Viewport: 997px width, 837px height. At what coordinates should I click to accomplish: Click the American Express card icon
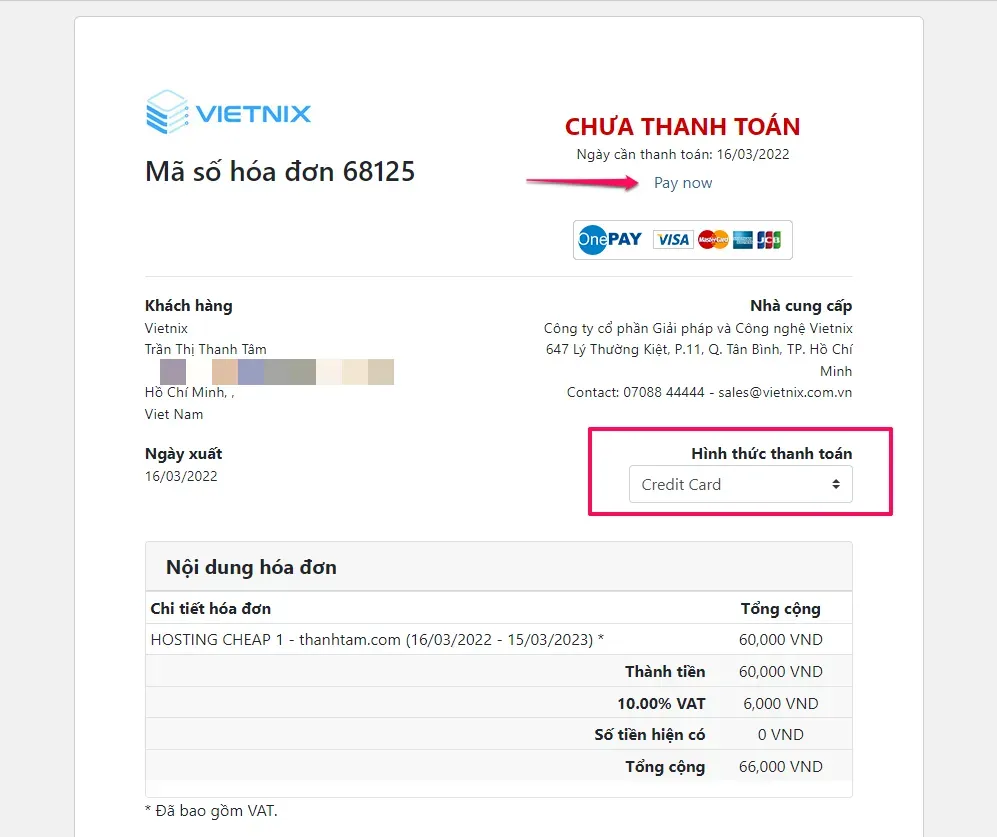[742, 240]
